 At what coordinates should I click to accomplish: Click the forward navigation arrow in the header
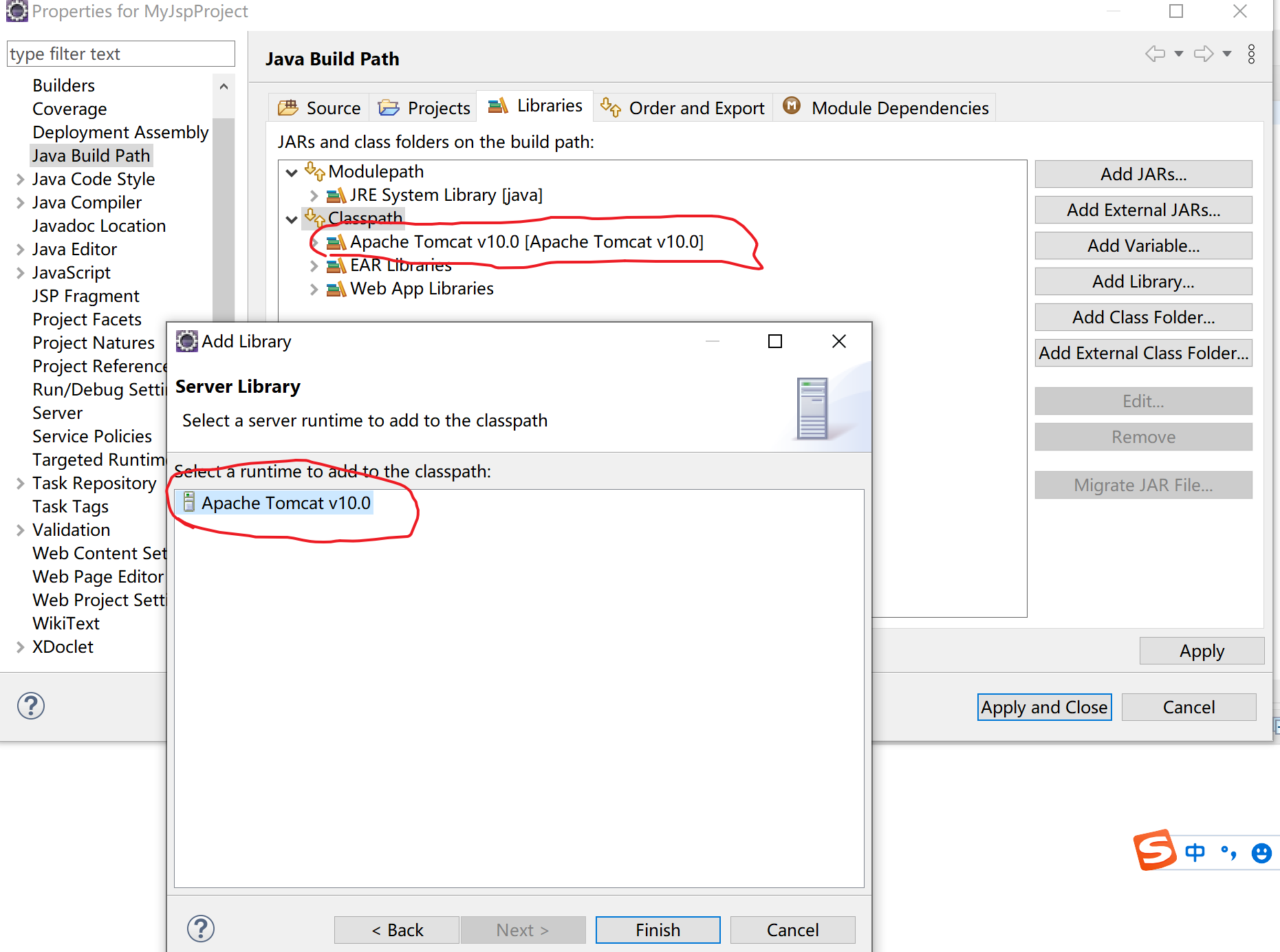click(x=1204, y=54)
